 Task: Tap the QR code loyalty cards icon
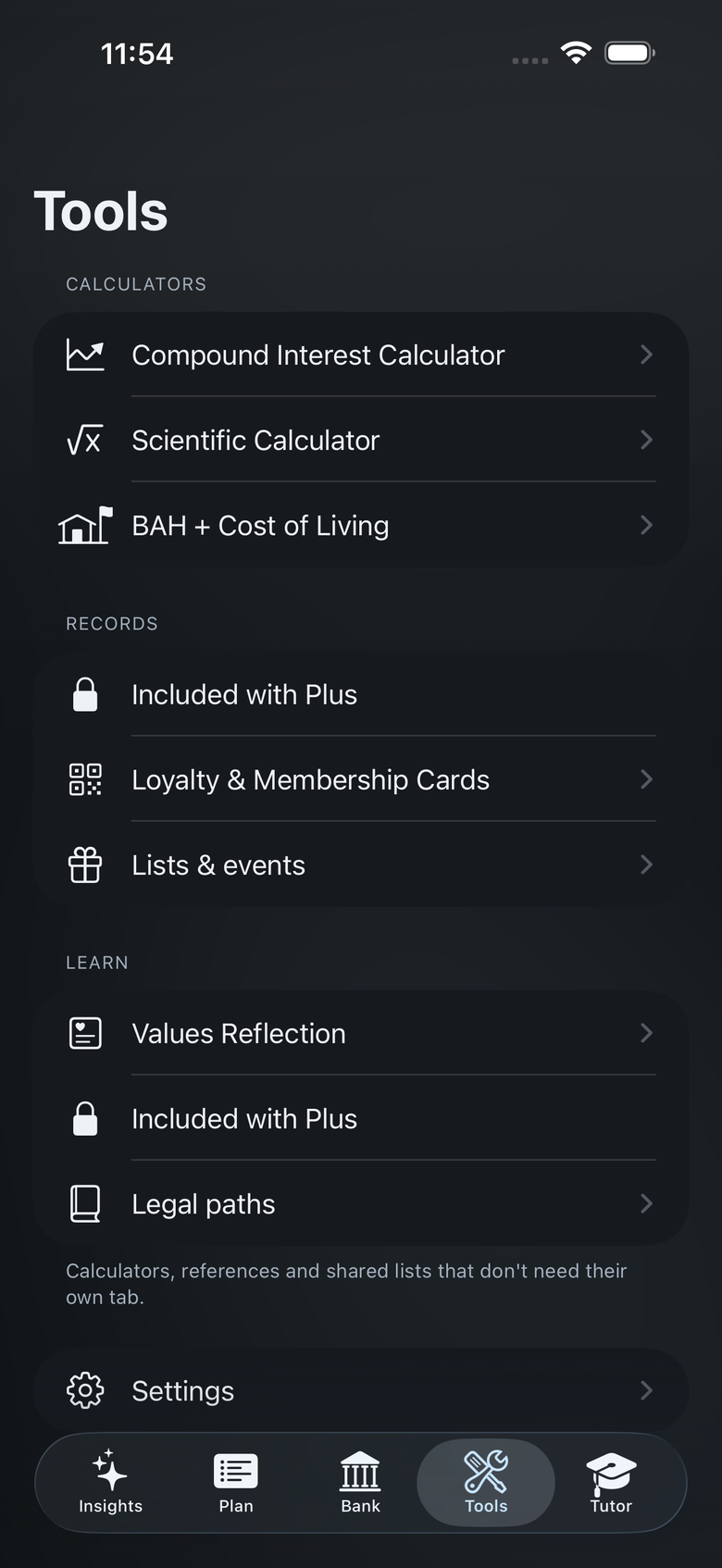[85, 779]
